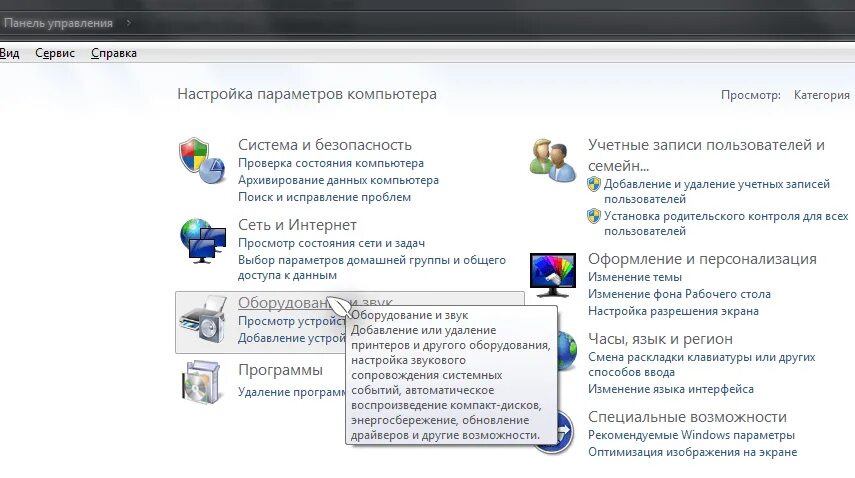Open Программы category heading

[x=280, y=370]
